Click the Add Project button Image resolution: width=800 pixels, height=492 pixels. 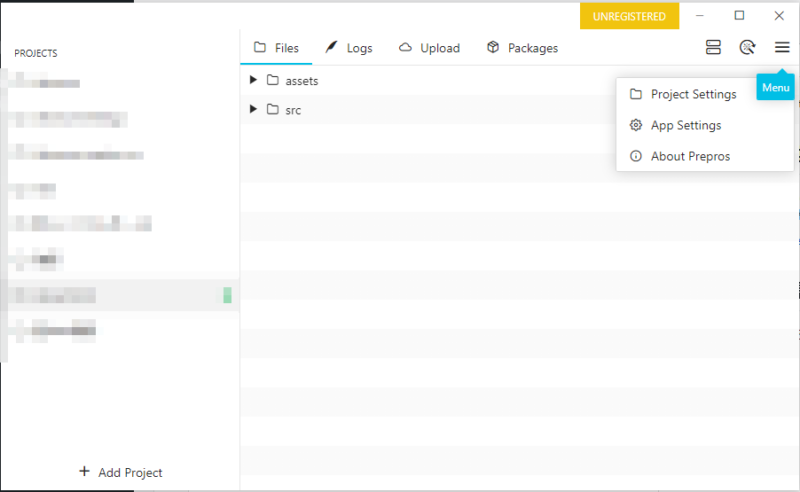(120, 472)
